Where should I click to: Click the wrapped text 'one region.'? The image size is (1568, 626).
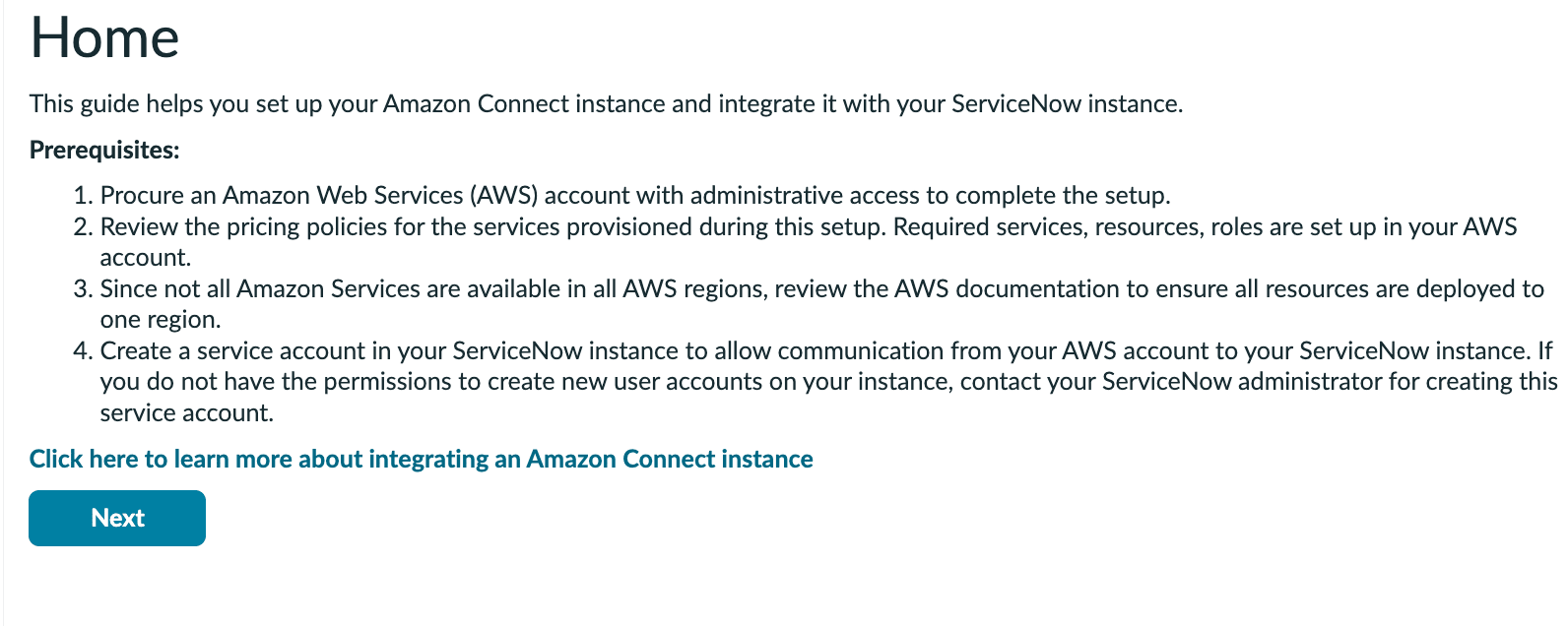[161, 320]
